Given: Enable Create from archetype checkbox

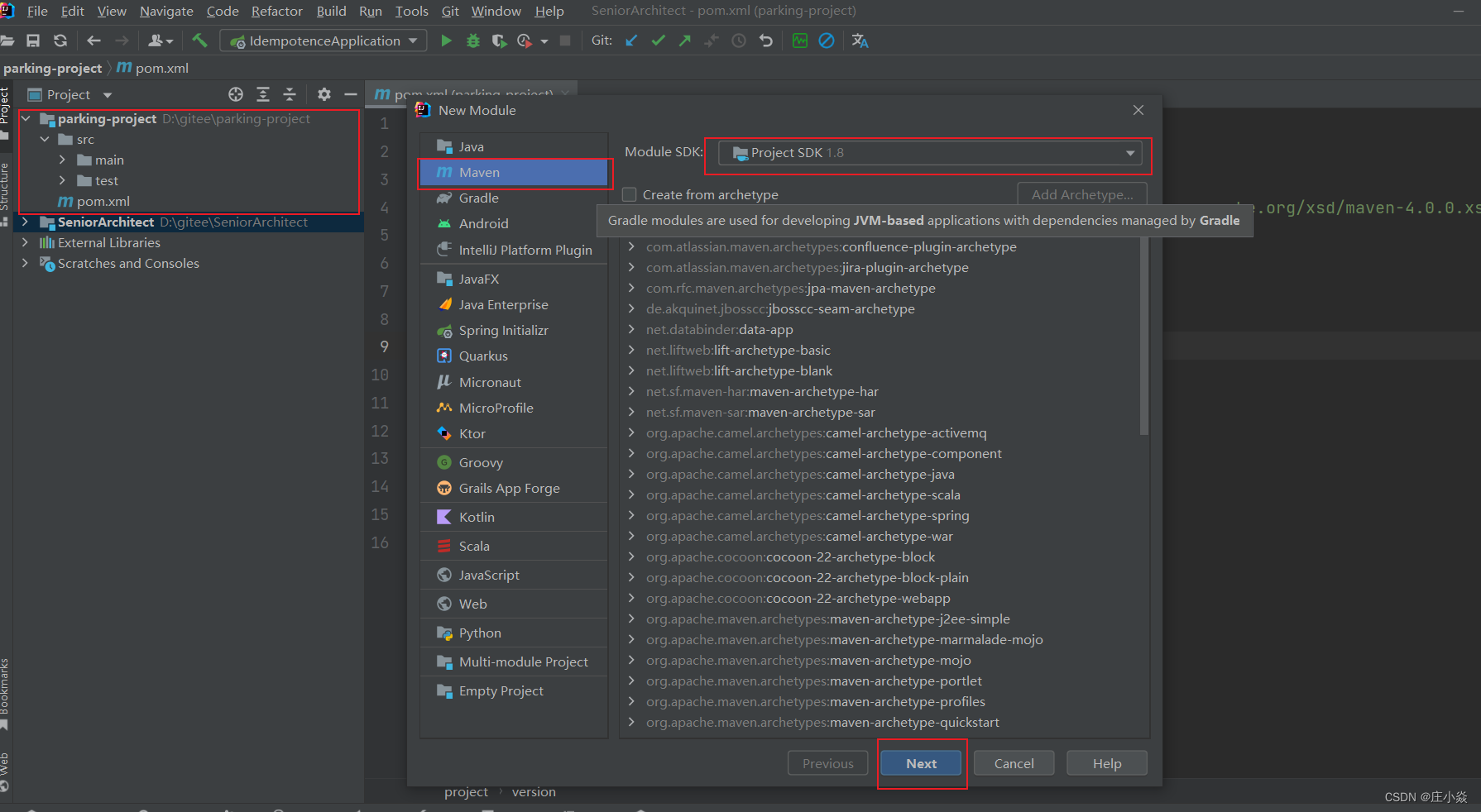Looking at the screenshot, I should pyautogui.click(x=630, y=195).
